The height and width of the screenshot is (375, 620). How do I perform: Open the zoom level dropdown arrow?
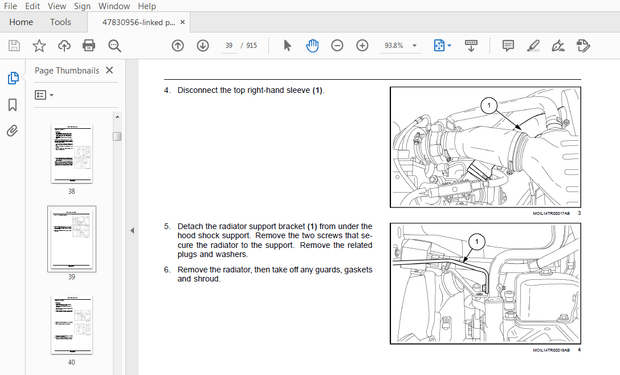click(x=414, y=46)
